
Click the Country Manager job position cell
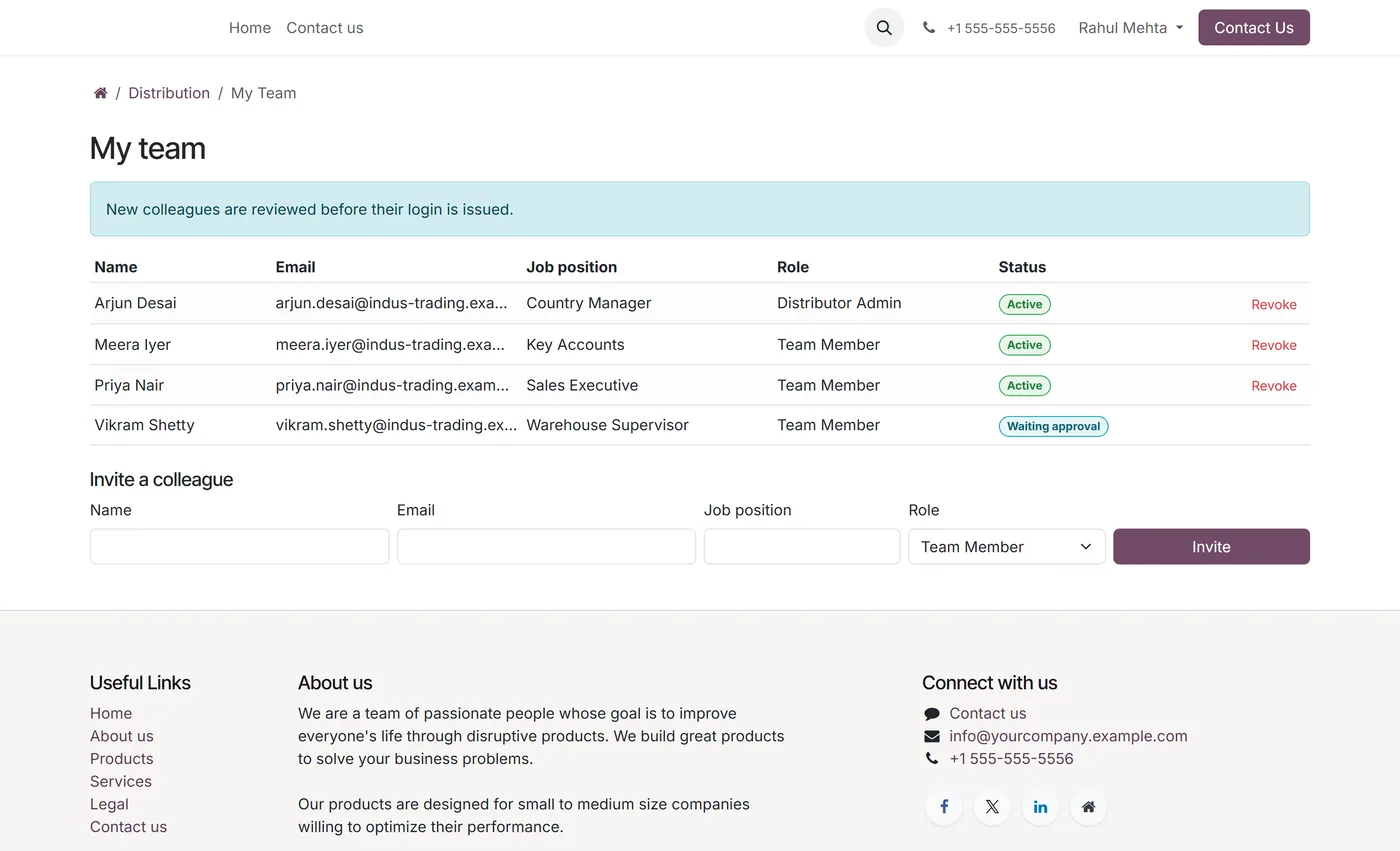click(x=588, y=303)
